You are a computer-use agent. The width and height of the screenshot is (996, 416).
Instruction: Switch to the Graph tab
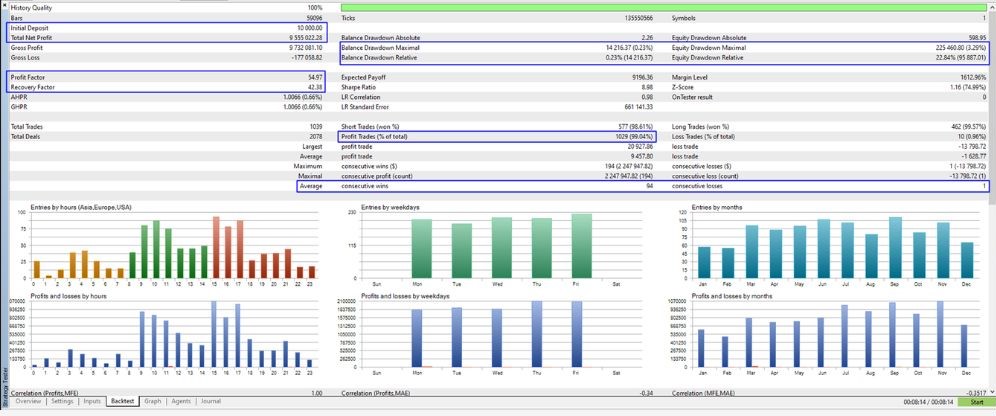(152, 401)
